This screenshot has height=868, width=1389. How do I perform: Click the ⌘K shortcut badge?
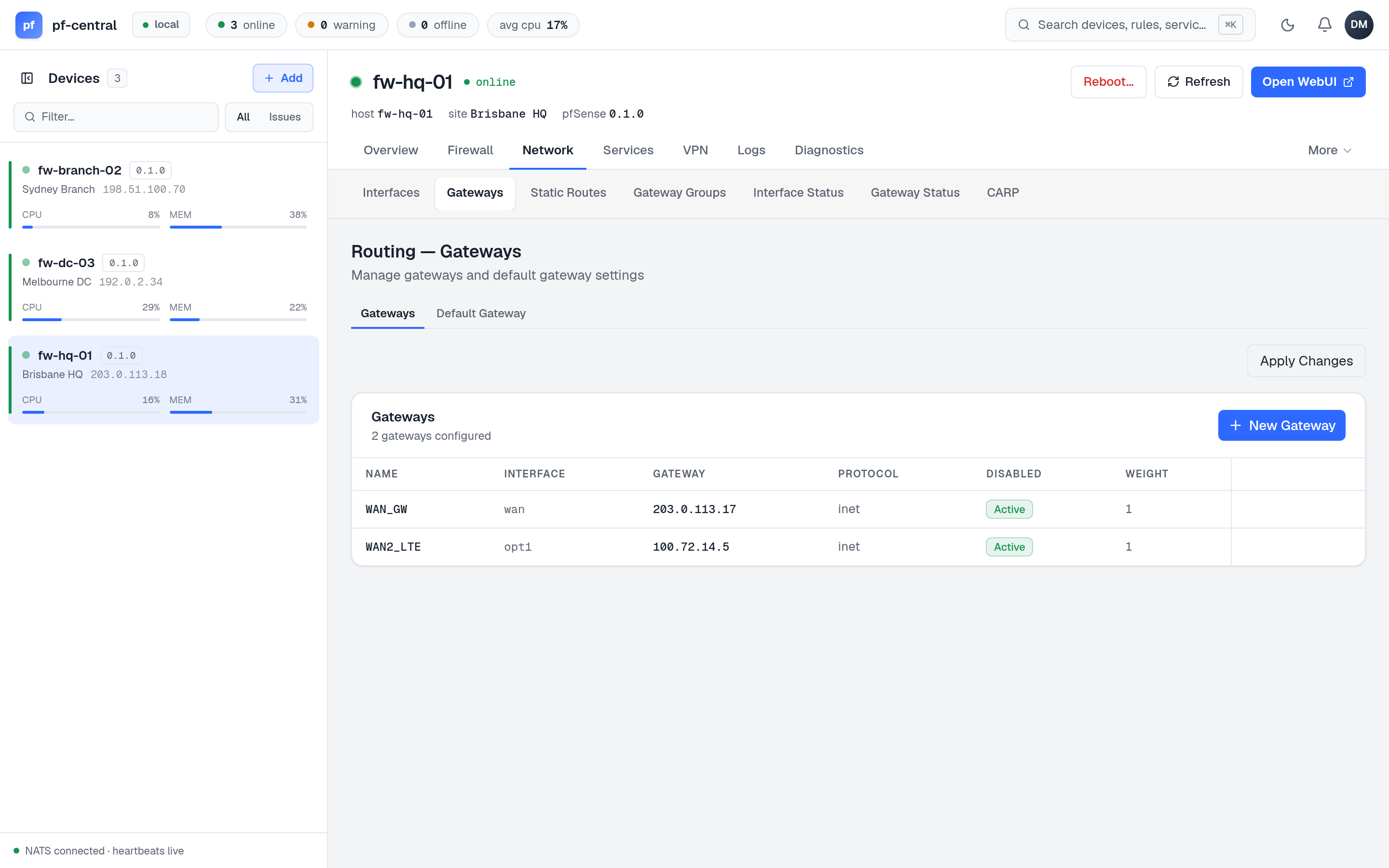1230,25
